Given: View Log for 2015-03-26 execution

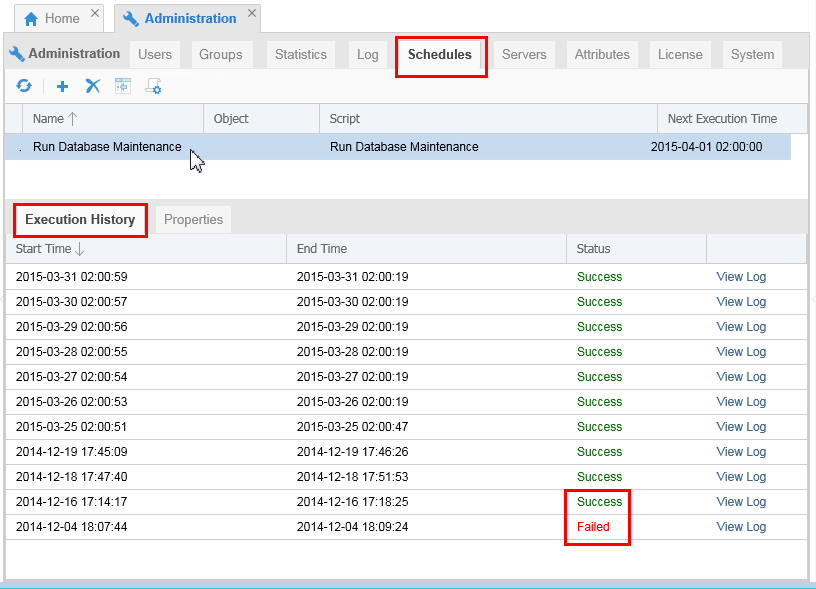Looking at the screenshot, I should click(x=741, y=402).
